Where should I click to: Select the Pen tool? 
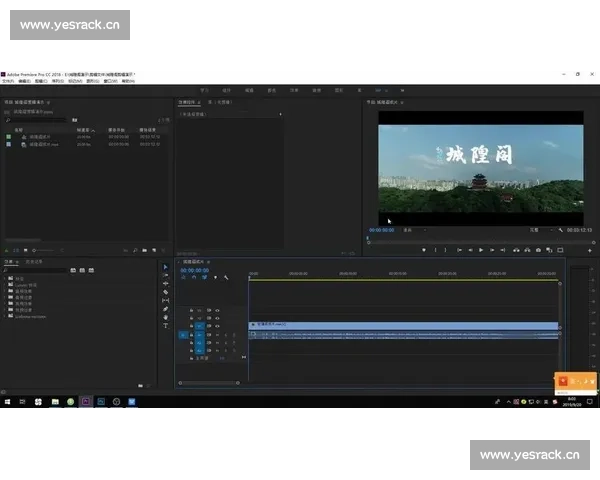pos(165,309)
